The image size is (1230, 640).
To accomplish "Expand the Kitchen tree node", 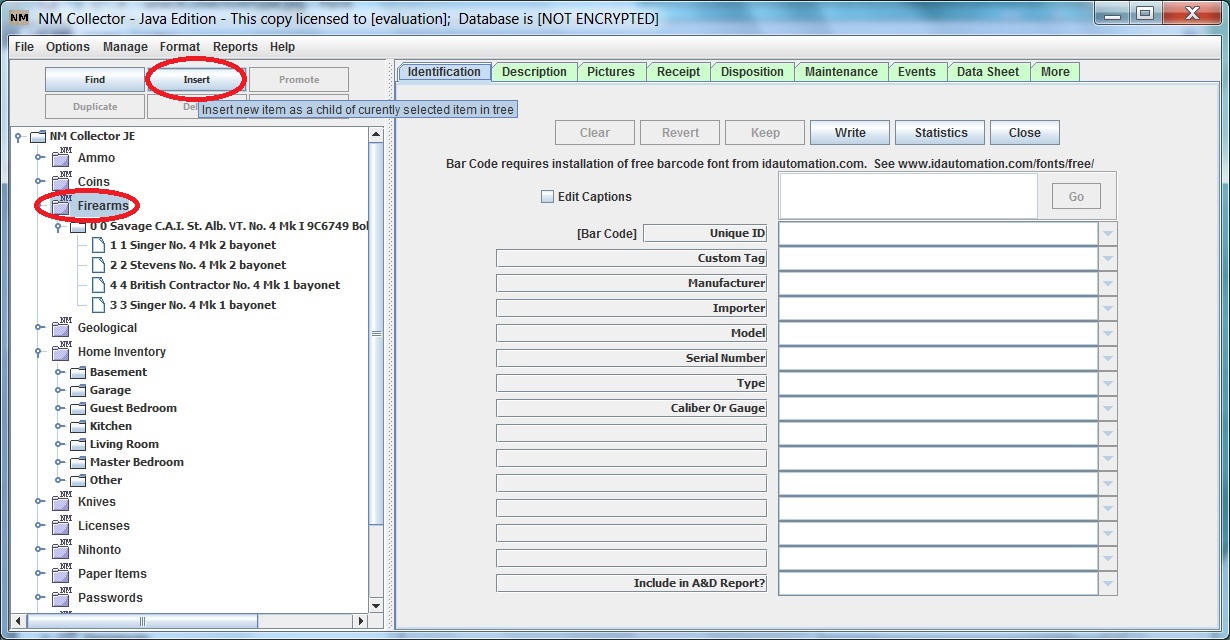I will pyautogui.click(x=59, y=426).
